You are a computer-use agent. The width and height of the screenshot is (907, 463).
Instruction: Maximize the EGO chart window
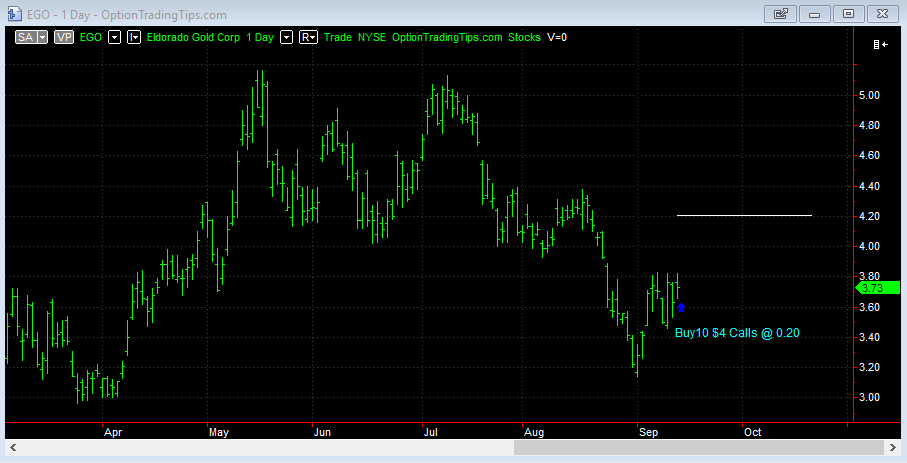tap(849, 14)
